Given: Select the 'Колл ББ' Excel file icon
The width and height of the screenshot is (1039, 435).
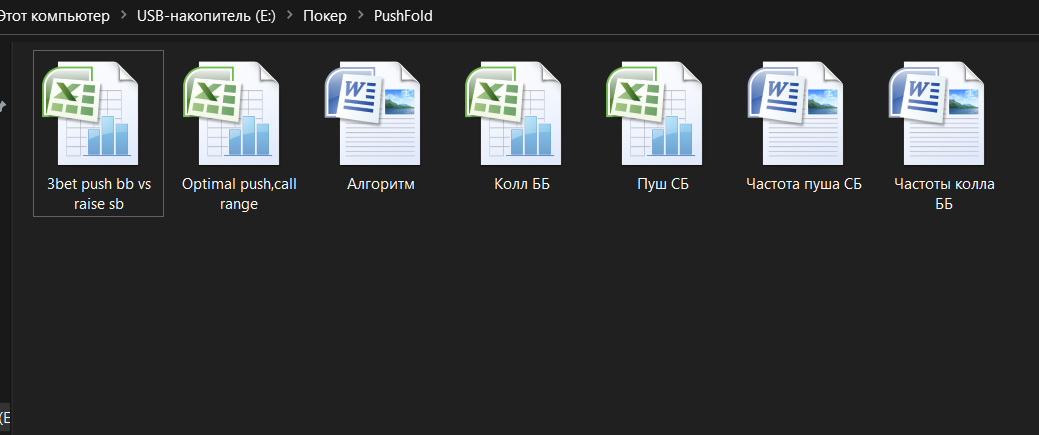Looking at the screenshot, I should [514, 113].
